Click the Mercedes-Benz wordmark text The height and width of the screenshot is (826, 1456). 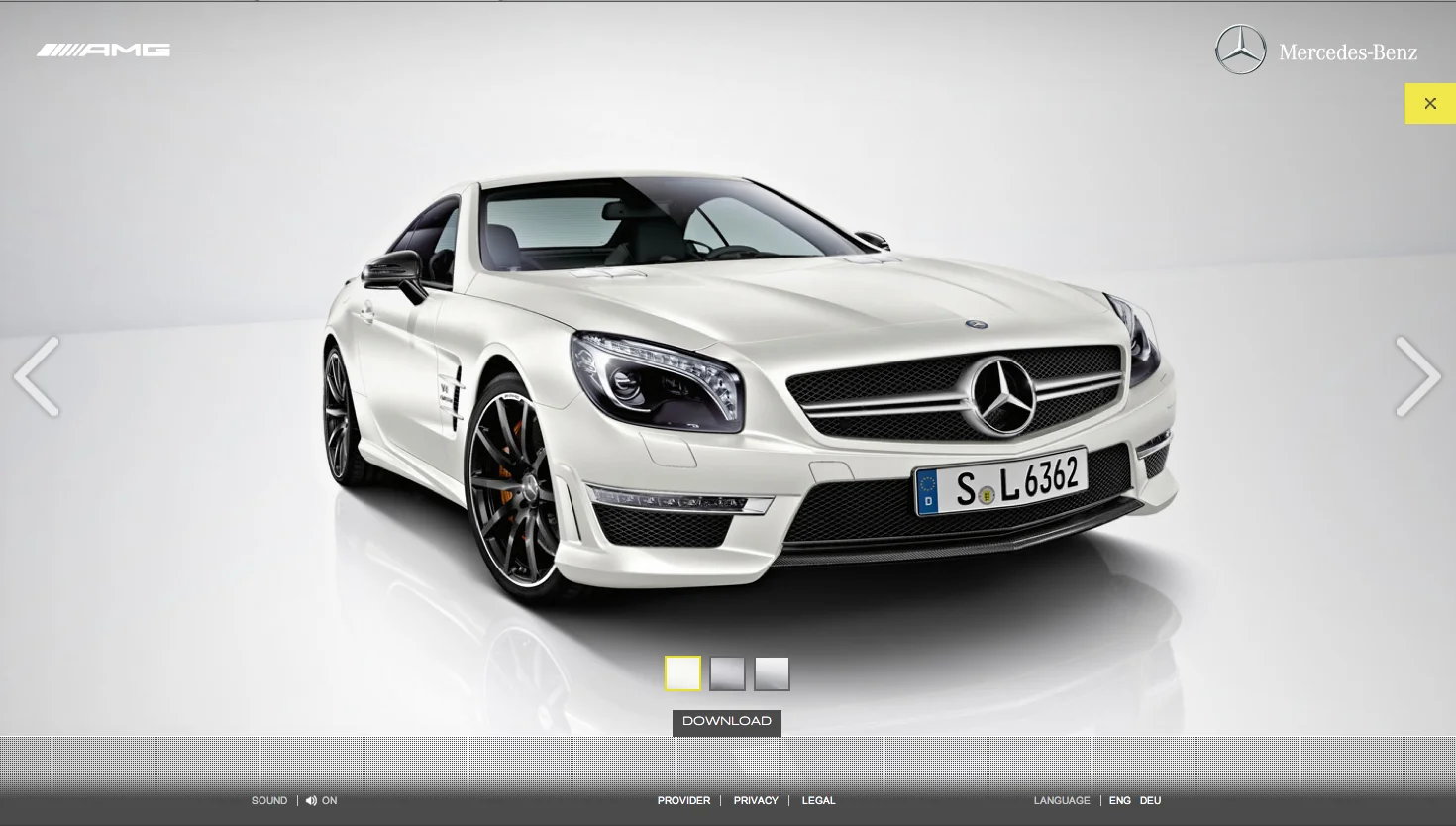(x=1348, y=52)
